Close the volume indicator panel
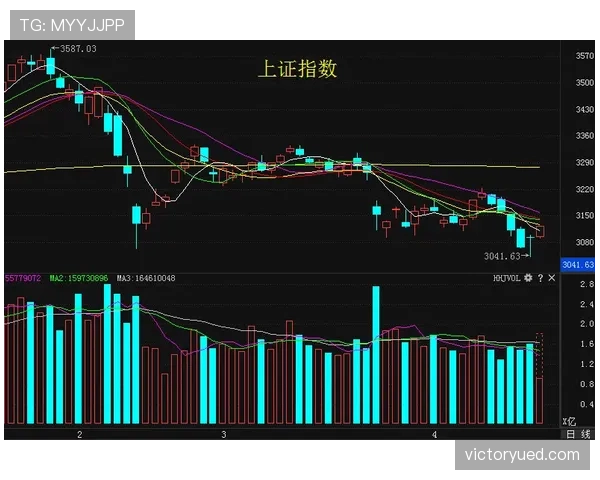The image size is (600, 480). [551, 278]
